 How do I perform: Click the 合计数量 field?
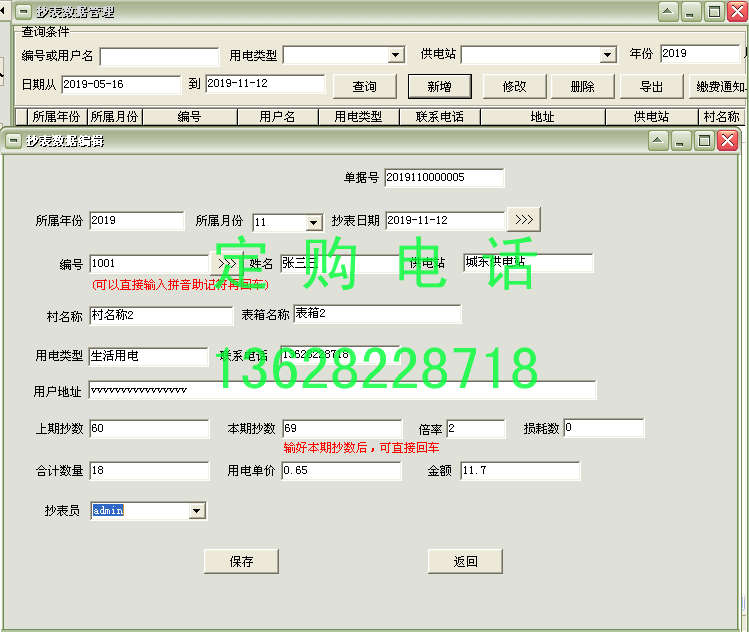pyautogui.click(x=149, y=471)
